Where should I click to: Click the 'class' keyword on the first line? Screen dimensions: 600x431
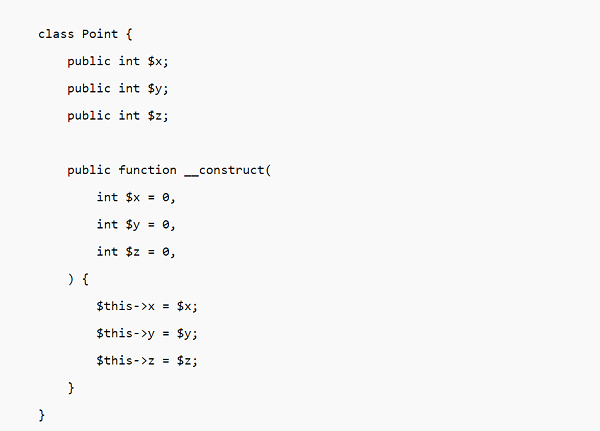click(56, 33)
